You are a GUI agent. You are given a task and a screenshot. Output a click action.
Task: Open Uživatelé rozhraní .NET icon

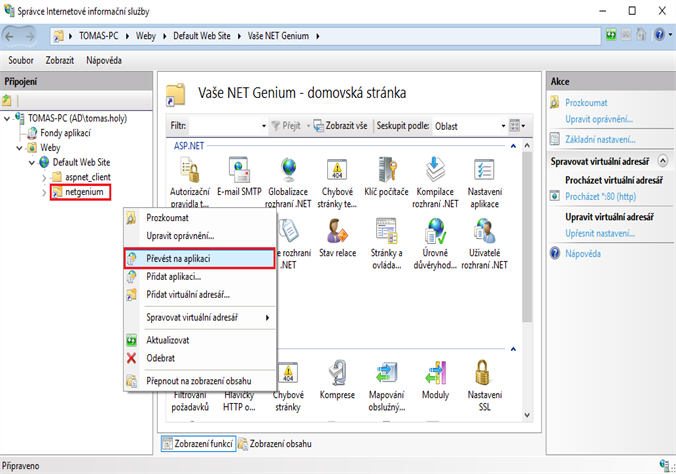[485, 231]
